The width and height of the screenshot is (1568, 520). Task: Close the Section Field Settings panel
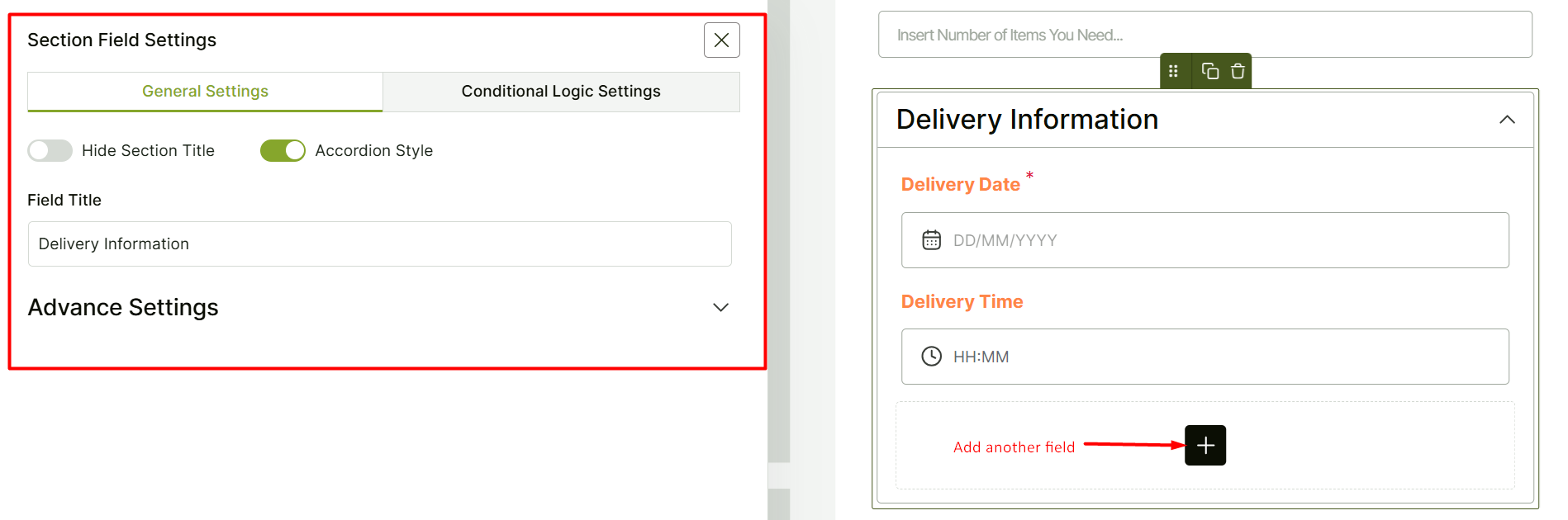(721, 40)
